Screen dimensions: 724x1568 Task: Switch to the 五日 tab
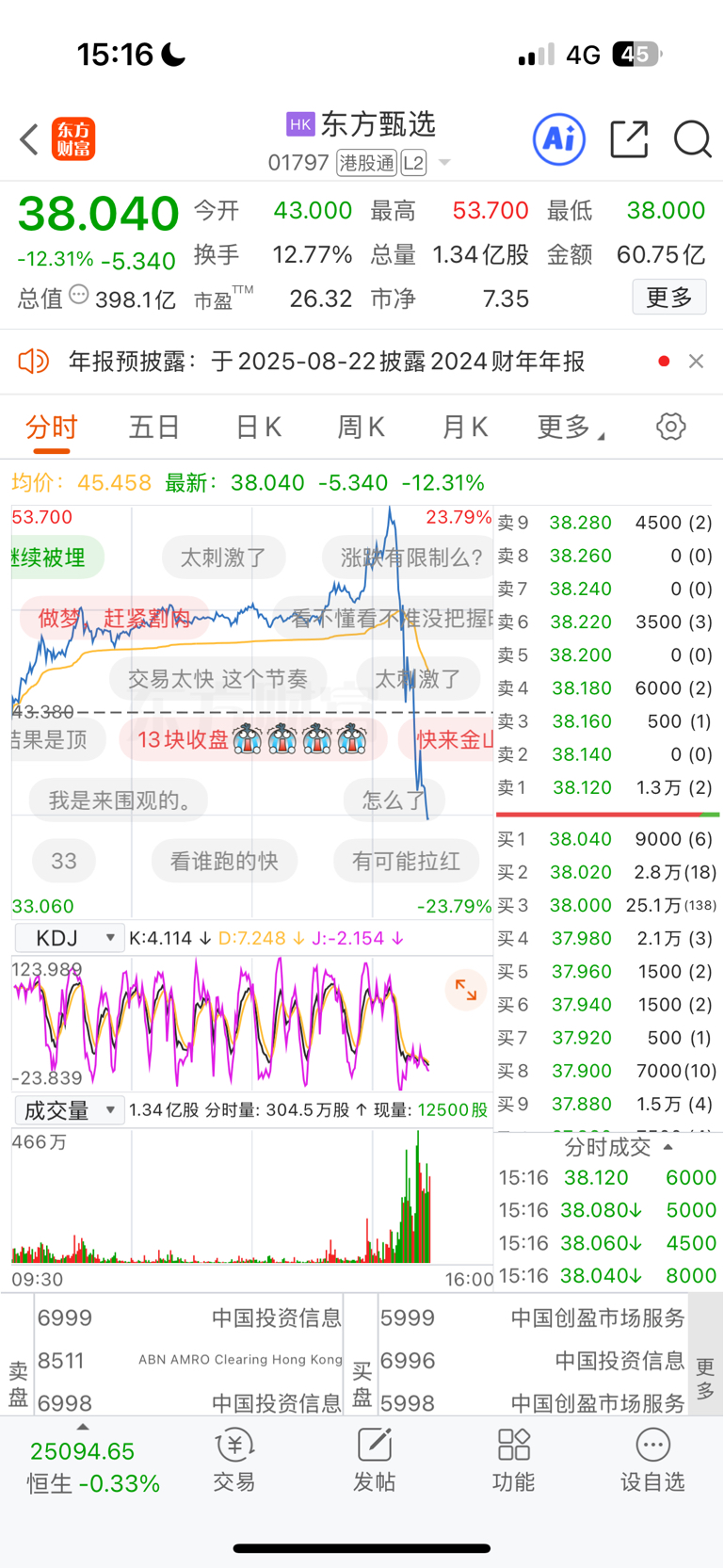(154, 428)
